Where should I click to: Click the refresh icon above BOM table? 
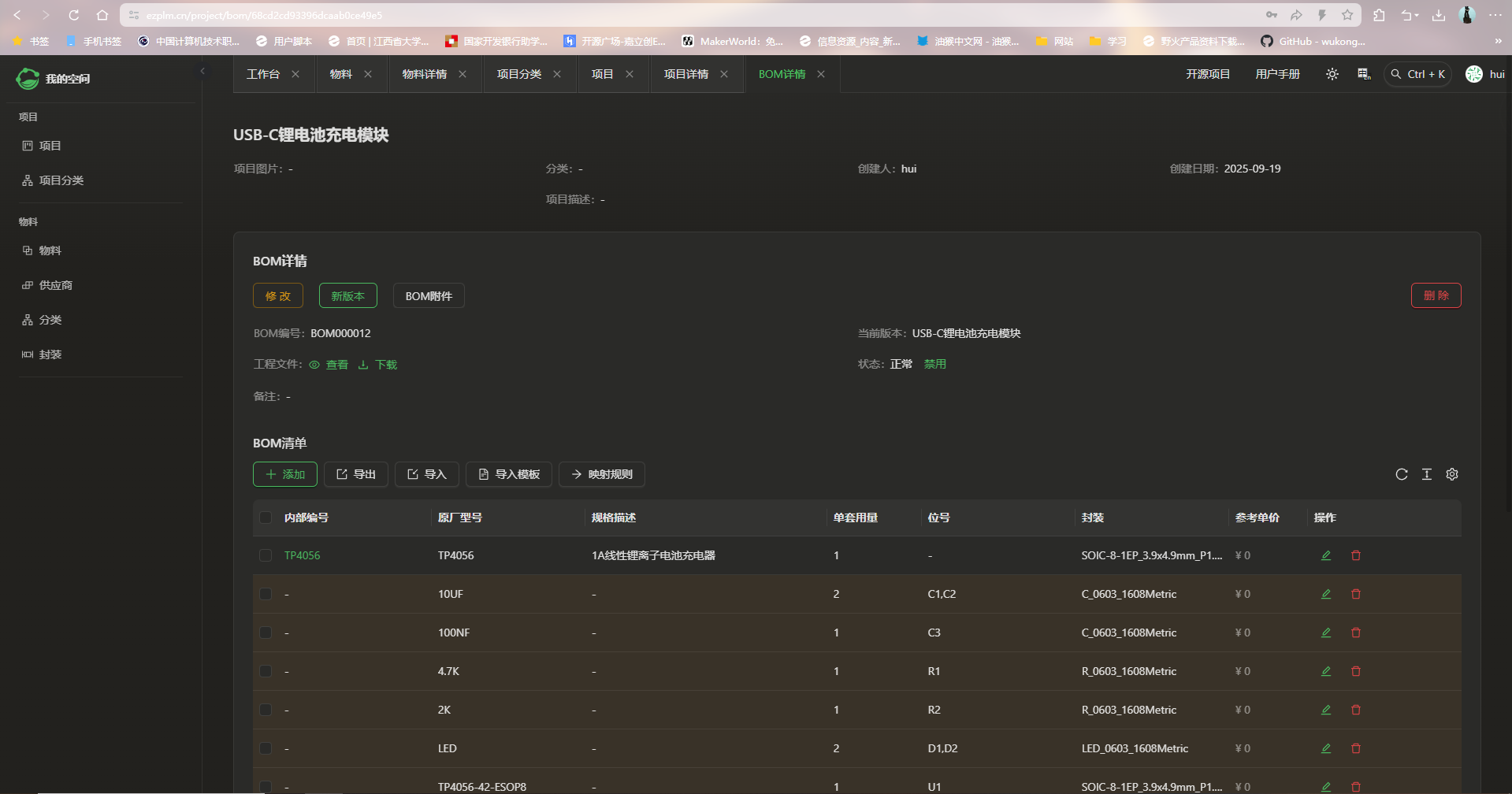1402,474
